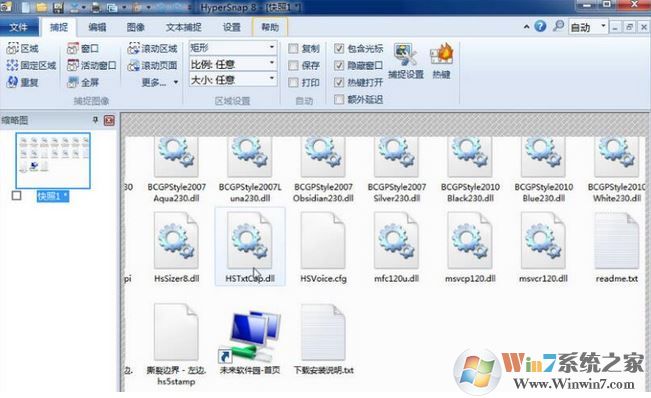Click the BCGPStyle2007Luna230.dll file
The width and height of the screenshot is (651, 398).
pos(250,170)
